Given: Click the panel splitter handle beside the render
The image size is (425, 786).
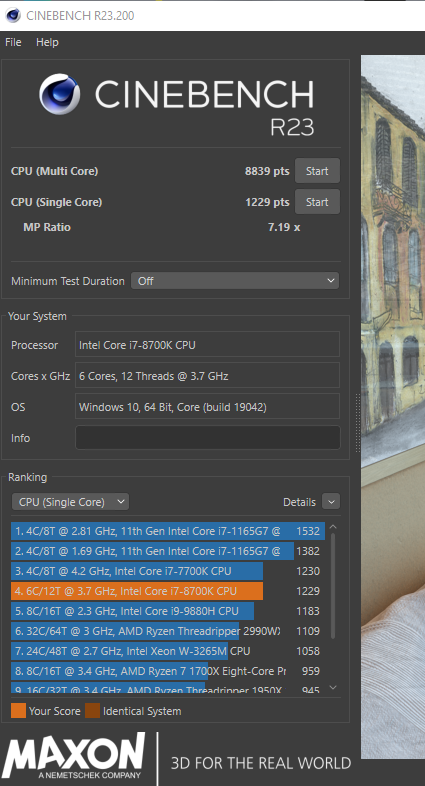Looking at the screenshot, I should tap(357, 423).
